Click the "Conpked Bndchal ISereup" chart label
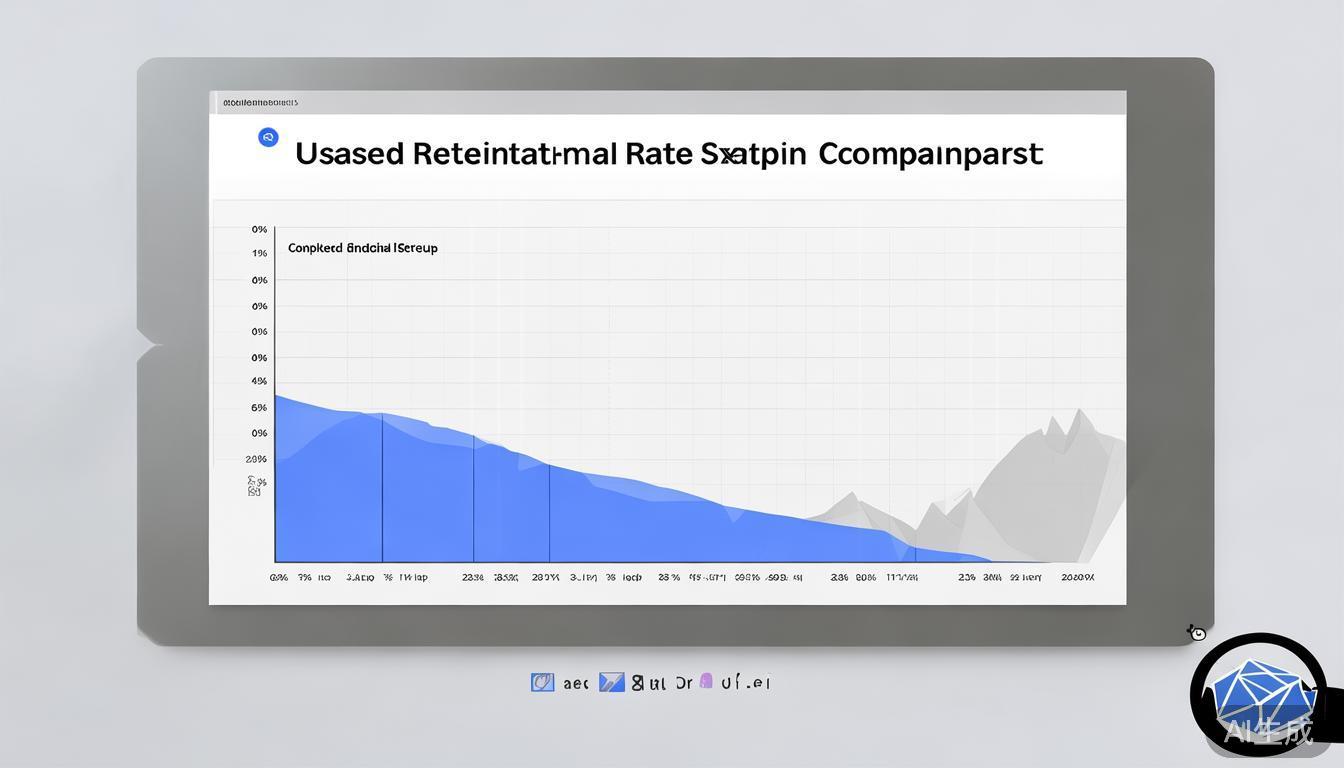1344x768 pixels. click(x=362, y=248)
